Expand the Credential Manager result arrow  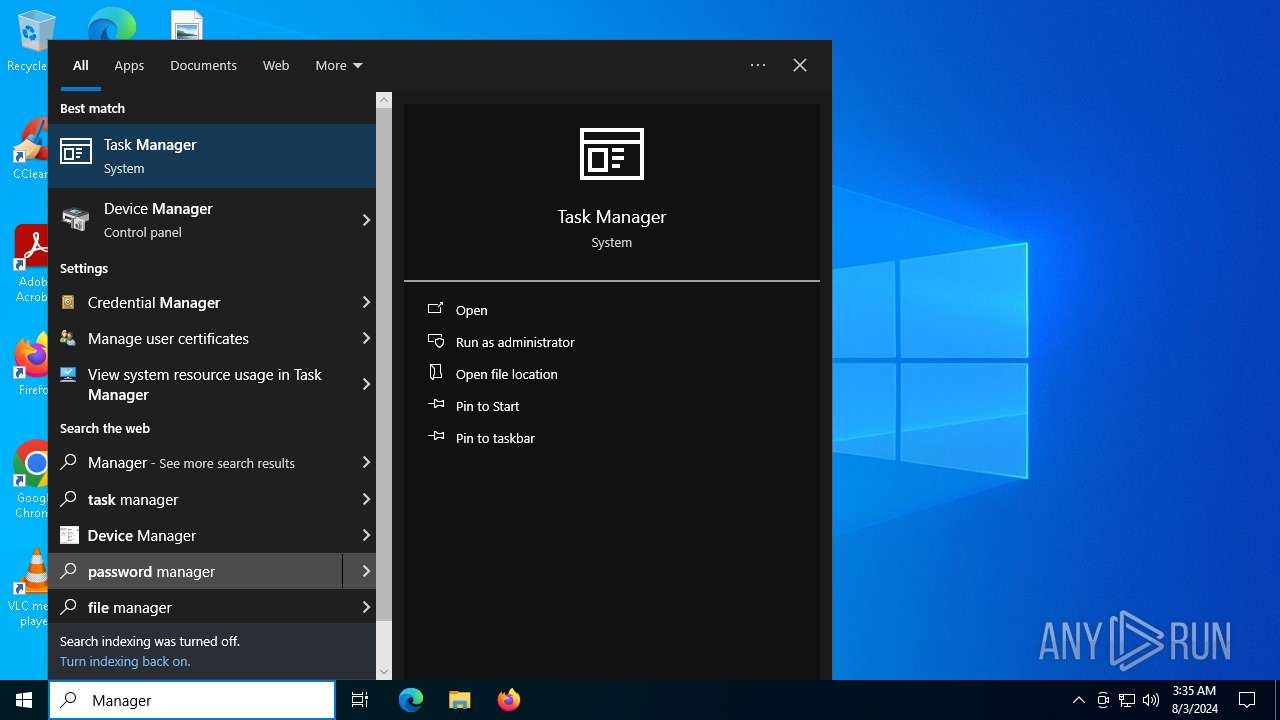pos(365,302)
